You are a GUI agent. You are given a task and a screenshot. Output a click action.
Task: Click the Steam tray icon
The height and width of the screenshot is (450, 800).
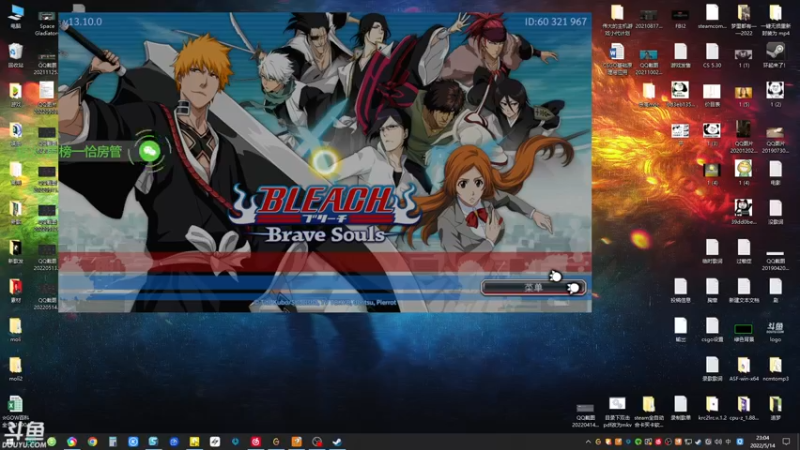click(x=698, y=442)
